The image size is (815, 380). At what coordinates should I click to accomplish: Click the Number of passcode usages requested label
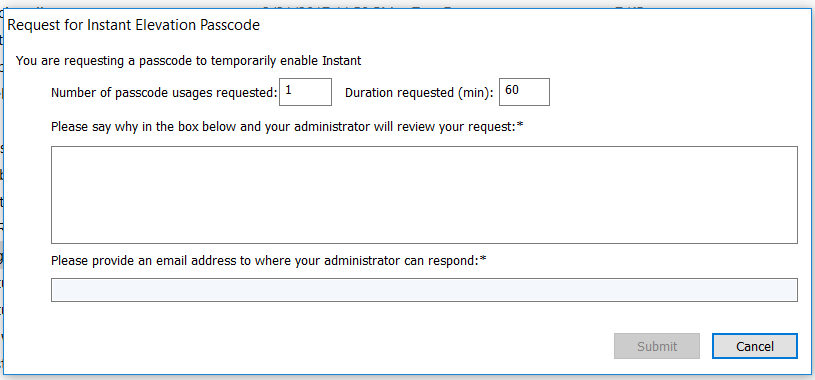pyautogui.click(x=164, y=93)
